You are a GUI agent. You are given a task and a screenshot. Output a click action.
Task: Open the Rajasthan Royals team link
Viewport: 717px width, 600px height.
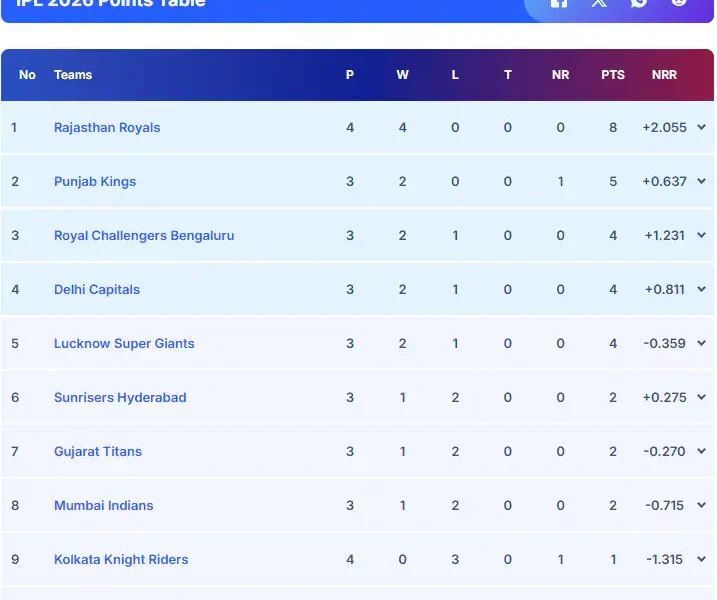click(107, 128)
